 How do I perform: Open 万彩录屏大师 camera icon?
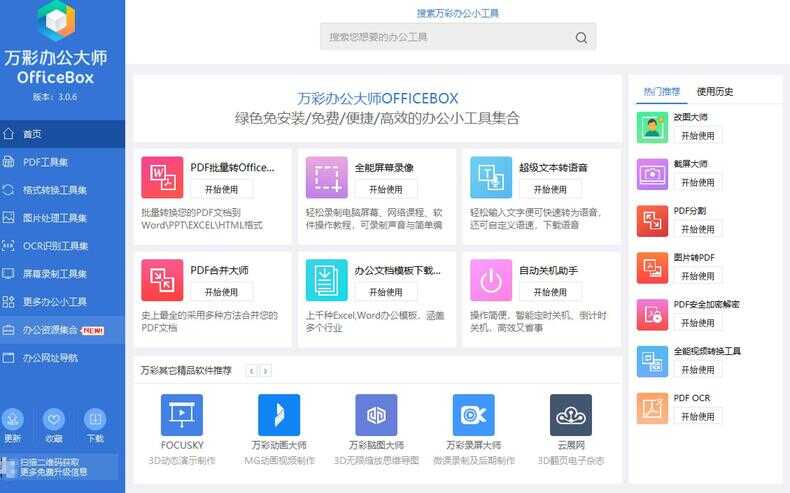click(474, 415)
